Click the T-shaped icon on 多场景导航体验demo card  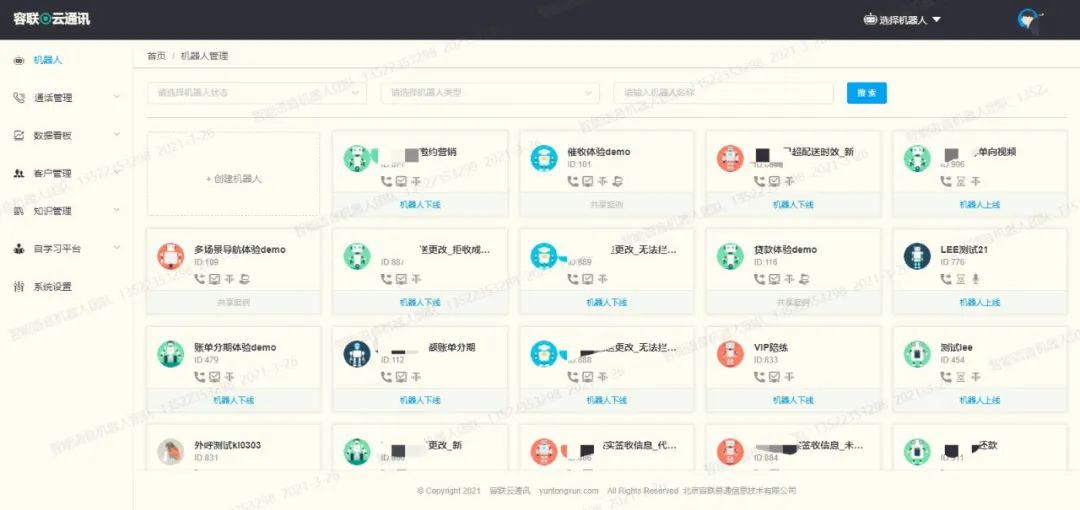pos(230,279)
